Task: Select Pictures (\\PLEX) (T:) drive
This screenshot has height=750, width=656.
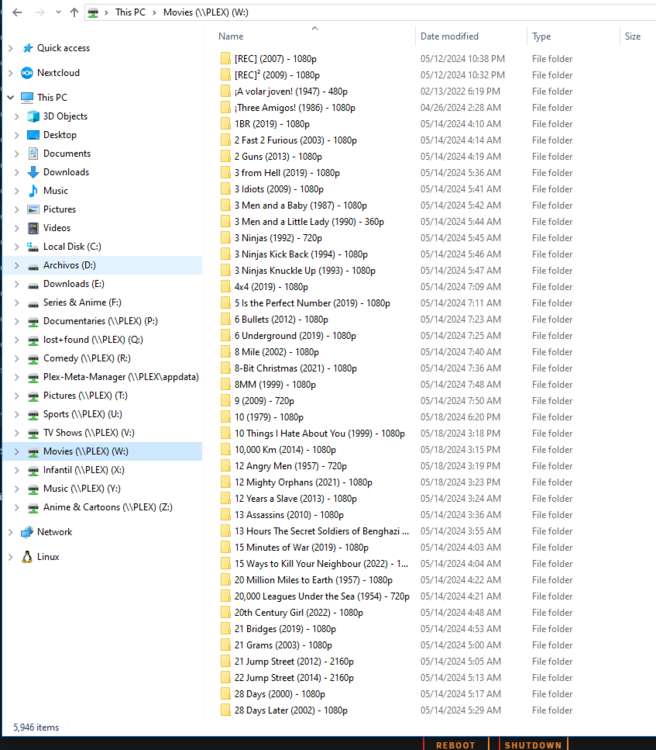Action: point(85,396)
